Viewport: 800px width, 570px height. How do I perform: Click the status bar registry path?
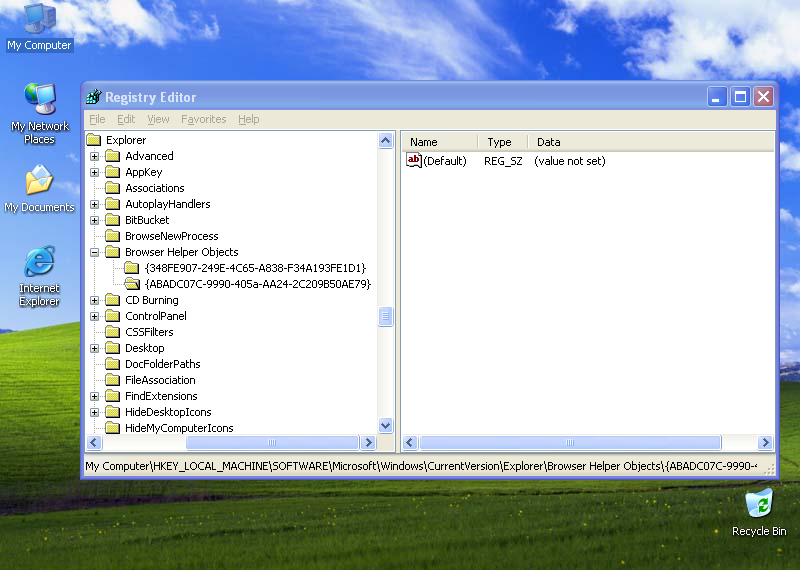point(421,466)
